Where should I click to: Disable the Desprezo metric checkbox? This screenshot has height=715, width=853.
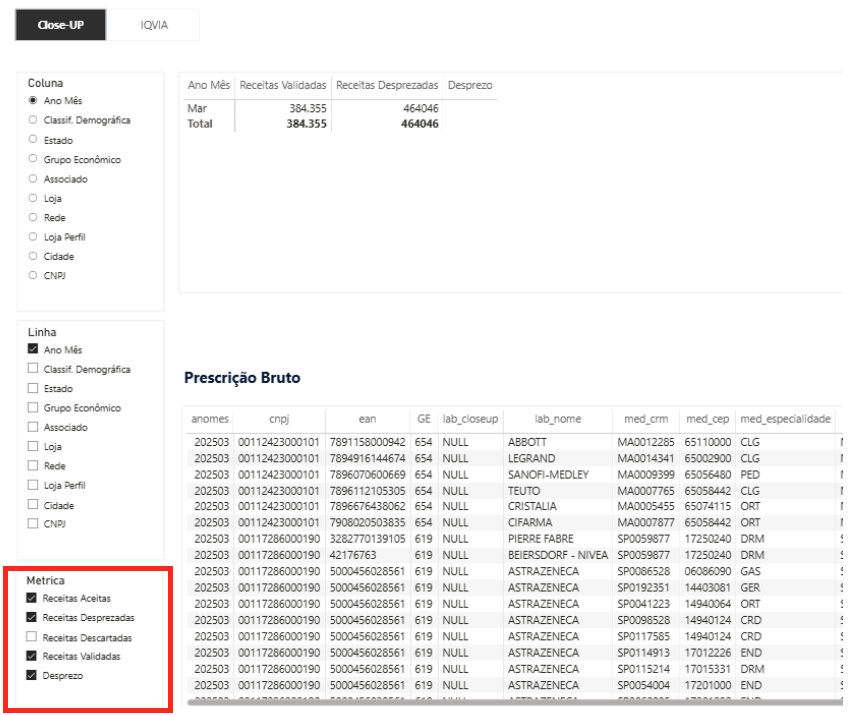tap(33, 676)
